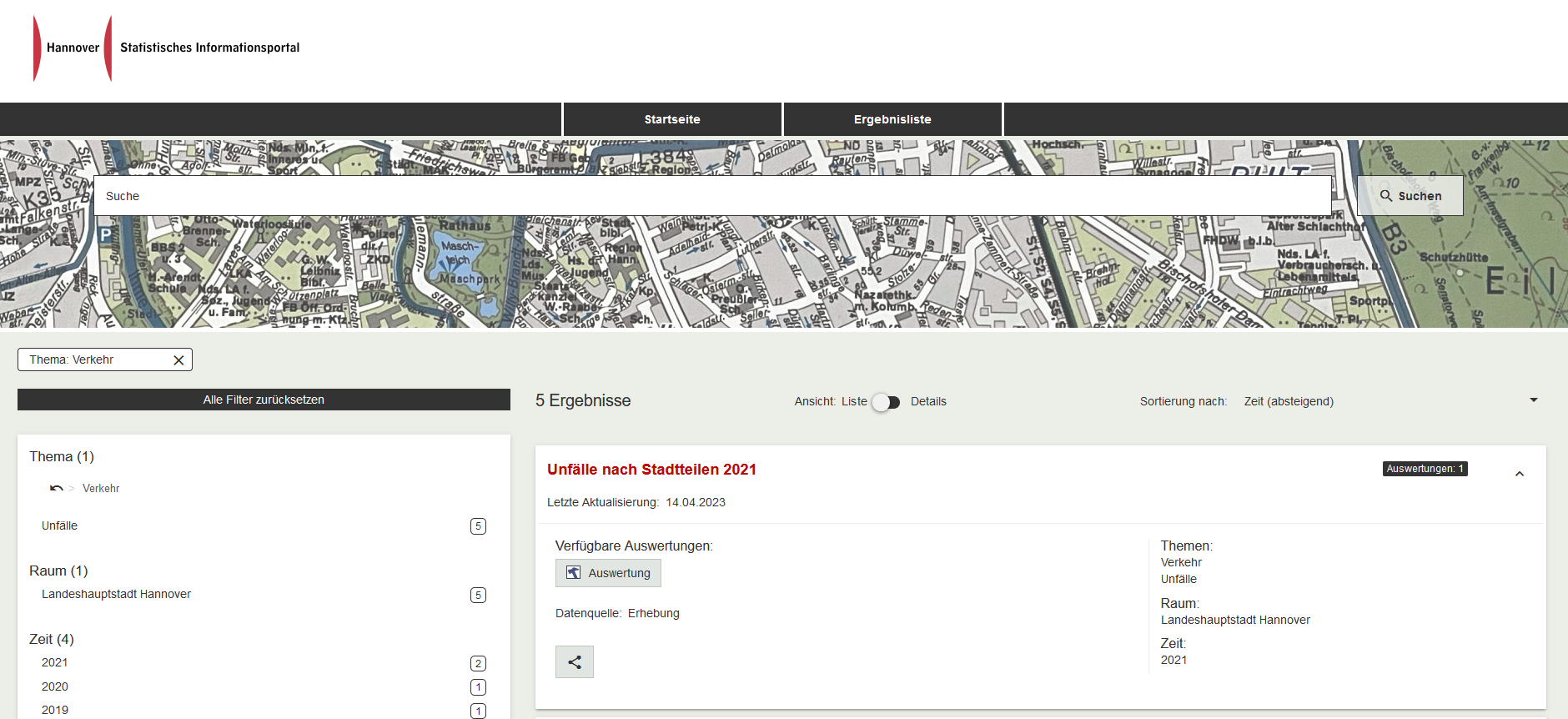Remove the Thema: Verkehr filter chip
The image size is (1568, 719).
pos(178,360)
